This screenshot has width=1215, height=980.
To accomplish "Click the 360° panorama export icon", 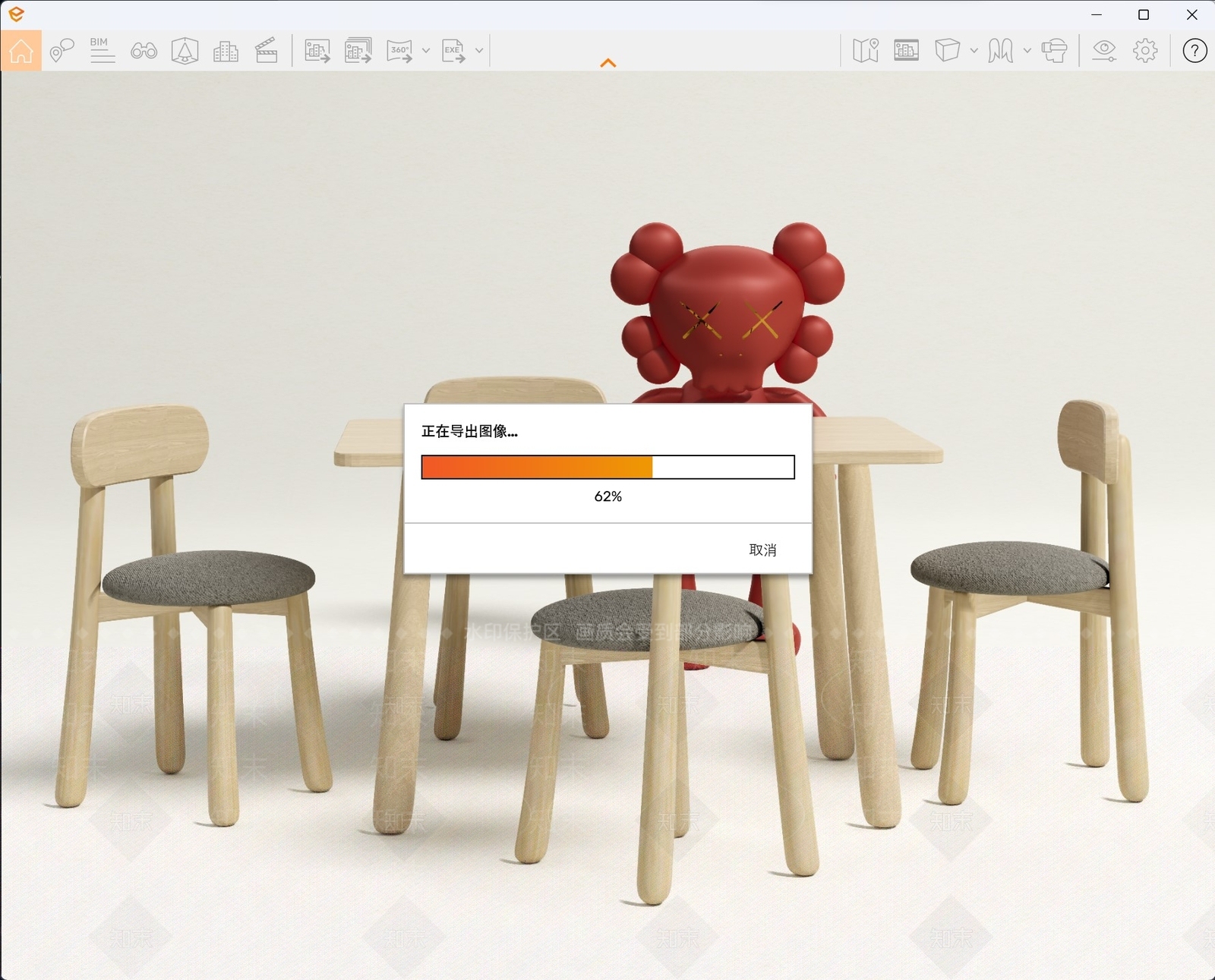I will point(399,51).
